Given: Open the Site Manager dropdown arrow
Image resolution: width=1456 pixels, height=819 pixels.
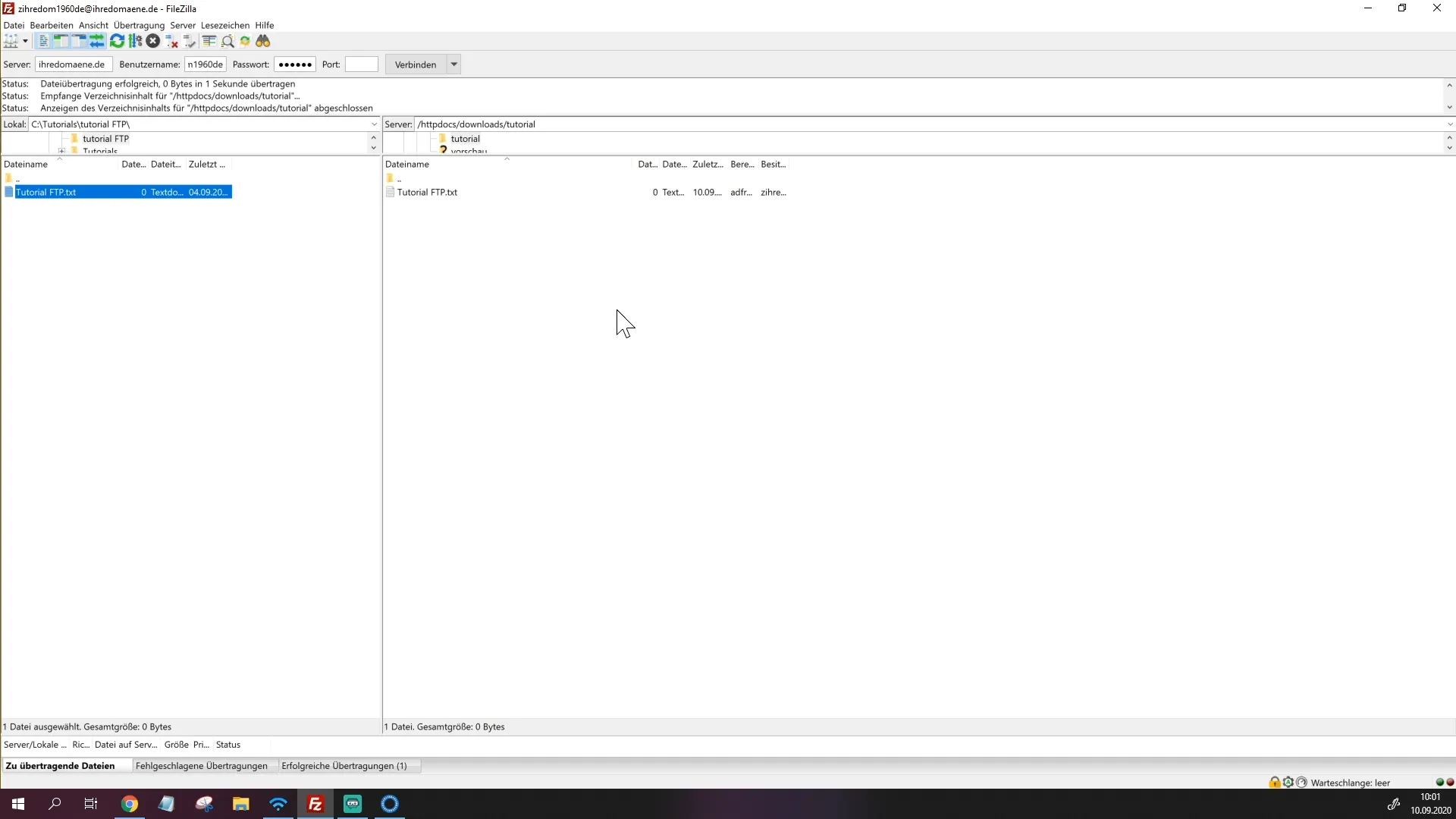Looking at the screenshot, I should point(25,41).
